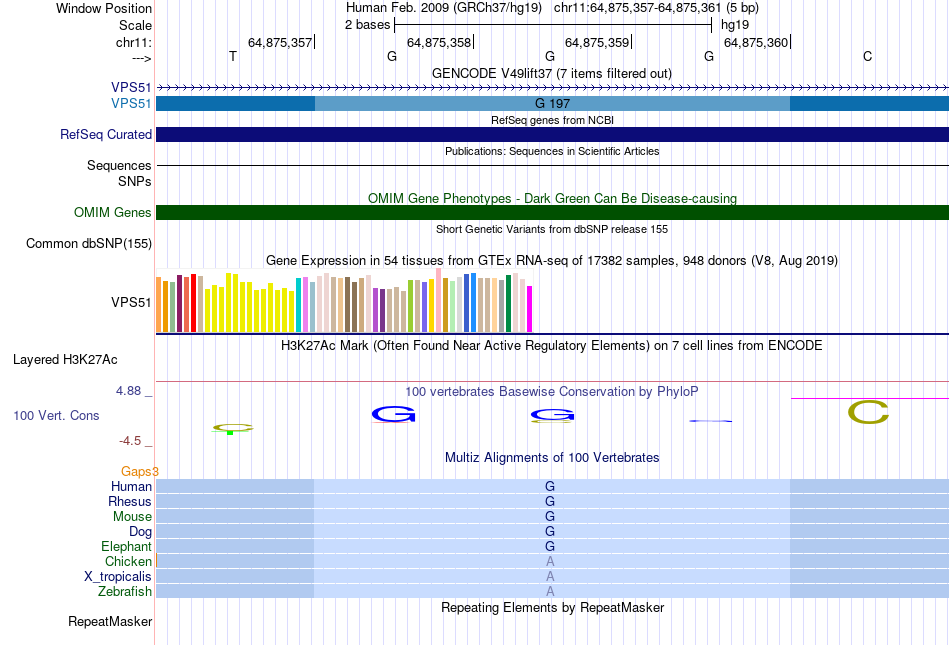Click the orange first bar in the GTEx chart
The image size is (950, 645).
[159, 305]
